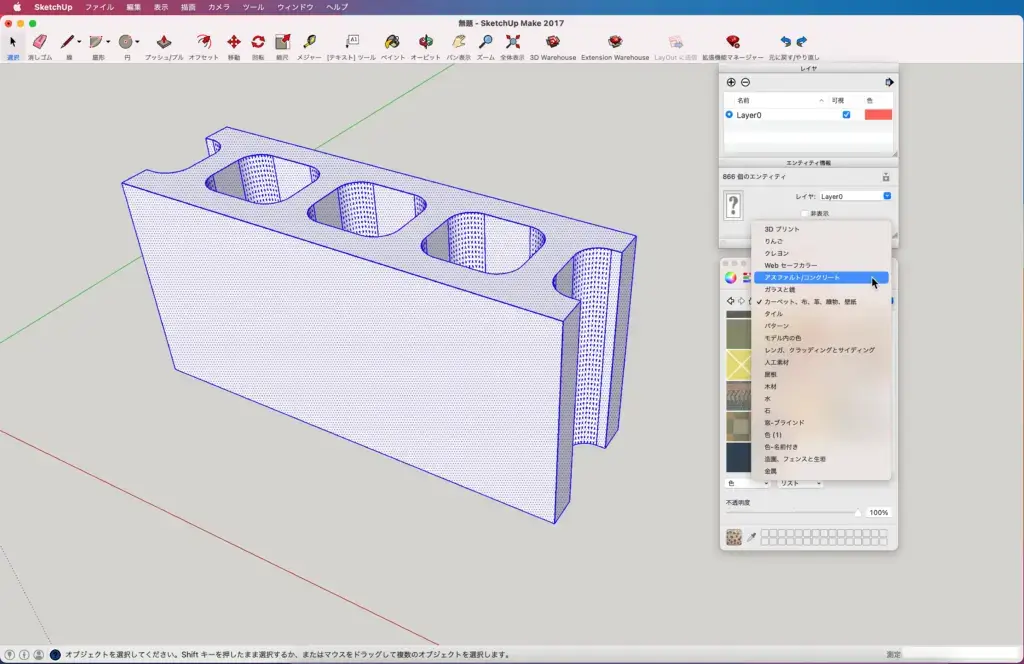Toggle entity info details expander icon

[x=886, y=177]
